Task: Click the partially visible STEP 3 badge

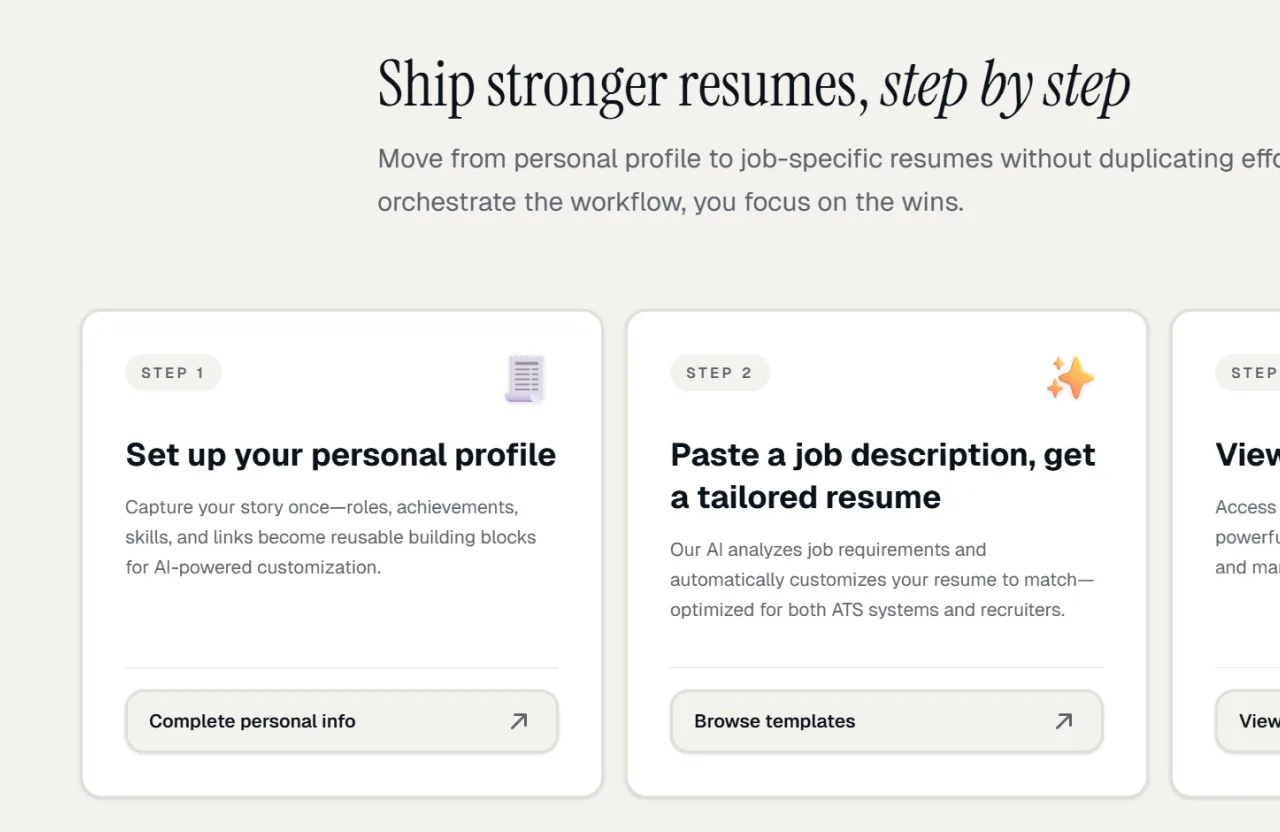Action: pos(1250,373)
